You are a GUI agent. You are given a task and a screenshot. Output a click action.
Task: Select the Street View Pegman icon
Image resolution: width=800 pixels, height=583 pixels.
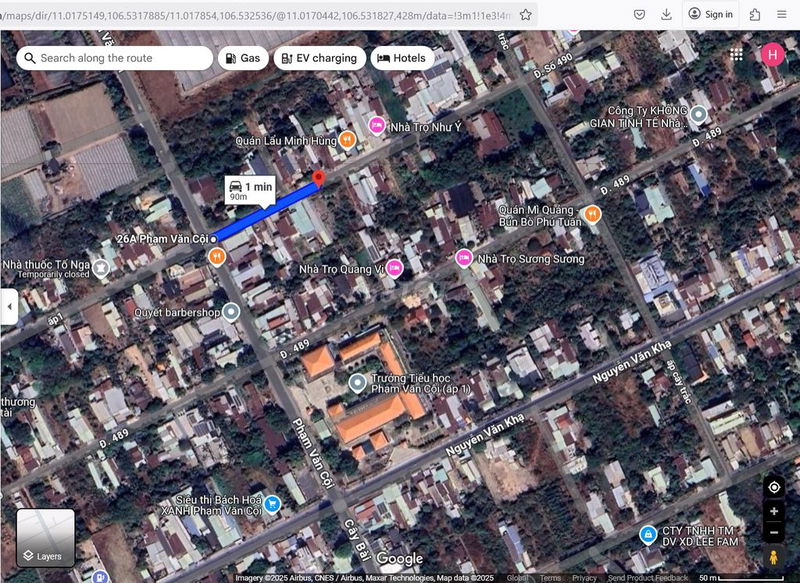[x=774, y=558]
